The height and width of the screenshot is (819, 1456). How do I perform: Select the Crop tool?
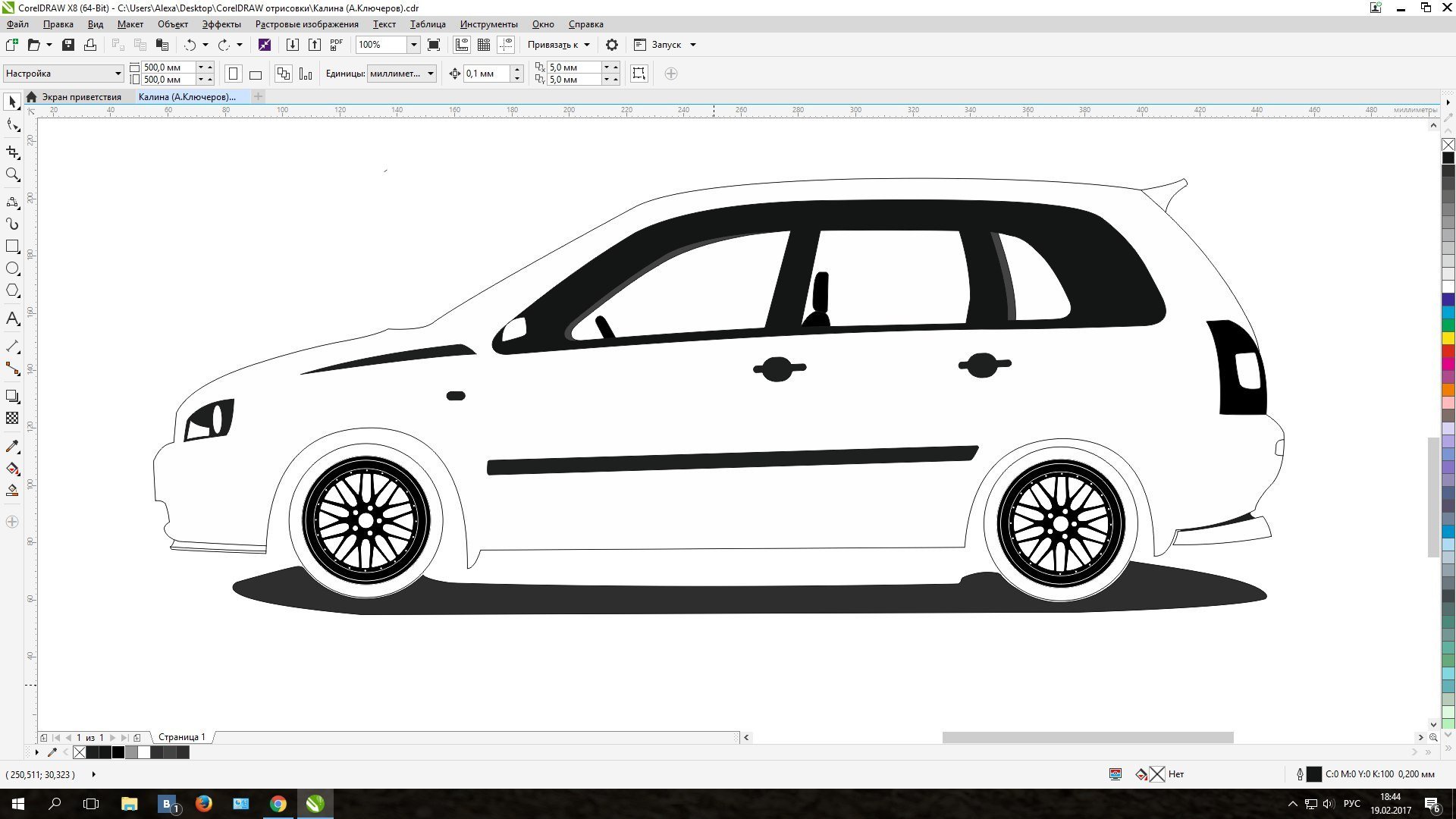click(x=12, y=152)
